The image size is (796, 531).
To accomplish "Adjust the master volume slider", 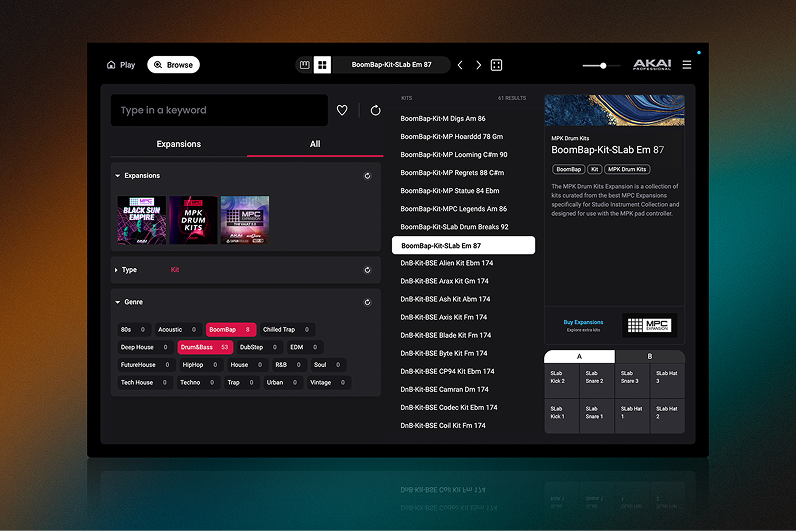I will [x=602, y=66].
